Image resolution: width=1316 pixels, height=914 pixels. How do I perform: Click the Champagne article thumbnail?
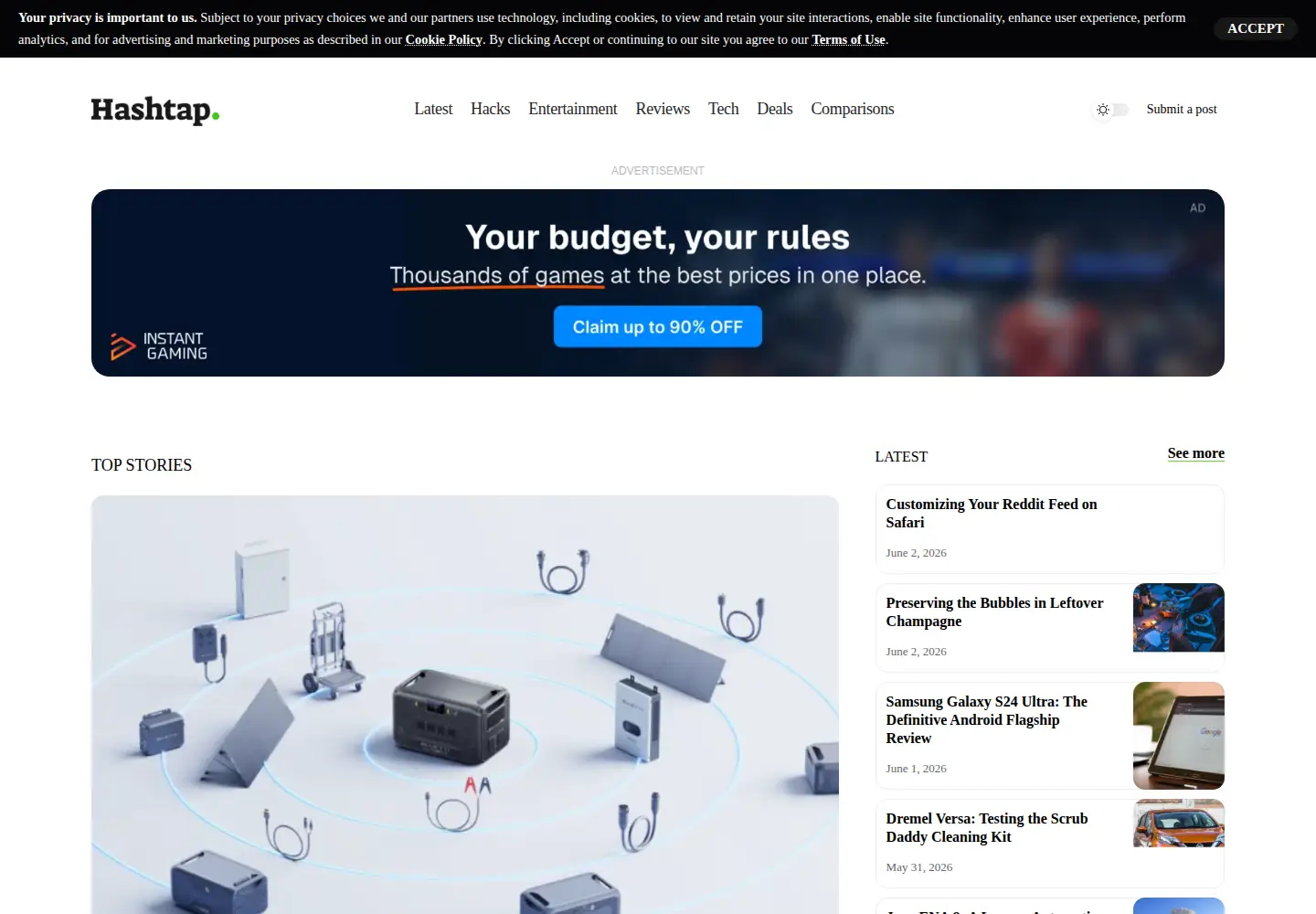point(1179,618)
